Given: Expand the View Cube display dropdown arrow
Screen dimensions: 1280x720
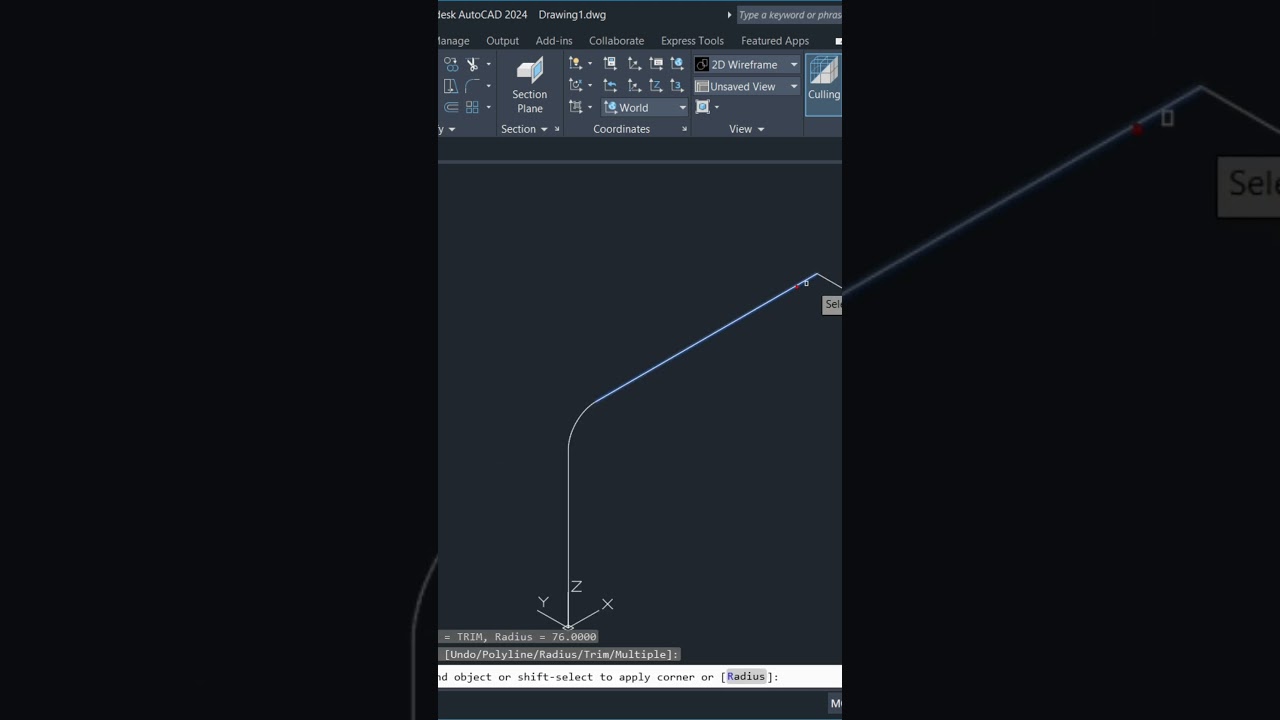Looking at the screenshot, I should coord(716,107).
